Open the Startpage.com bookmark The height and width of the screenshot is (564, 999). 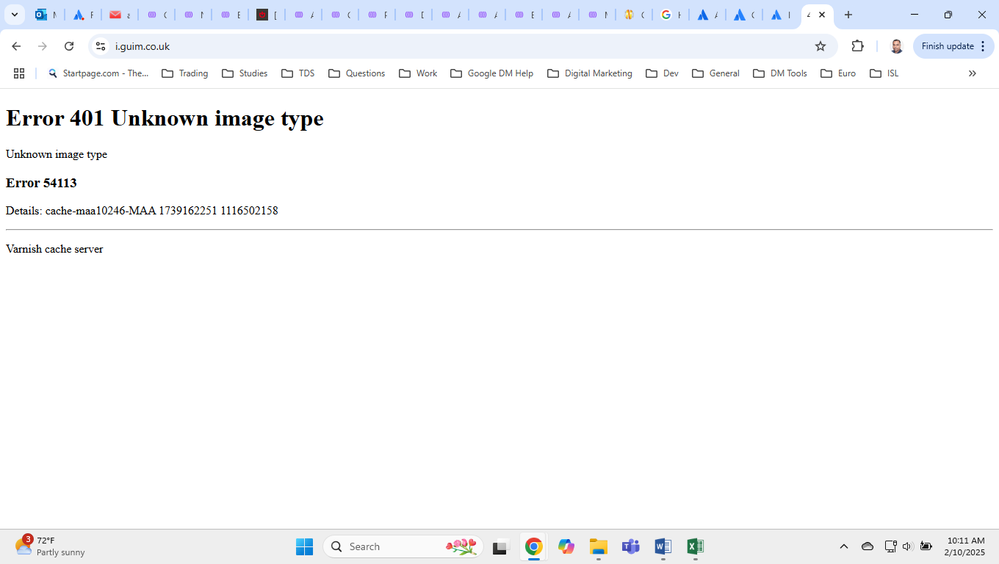(99, 73)
